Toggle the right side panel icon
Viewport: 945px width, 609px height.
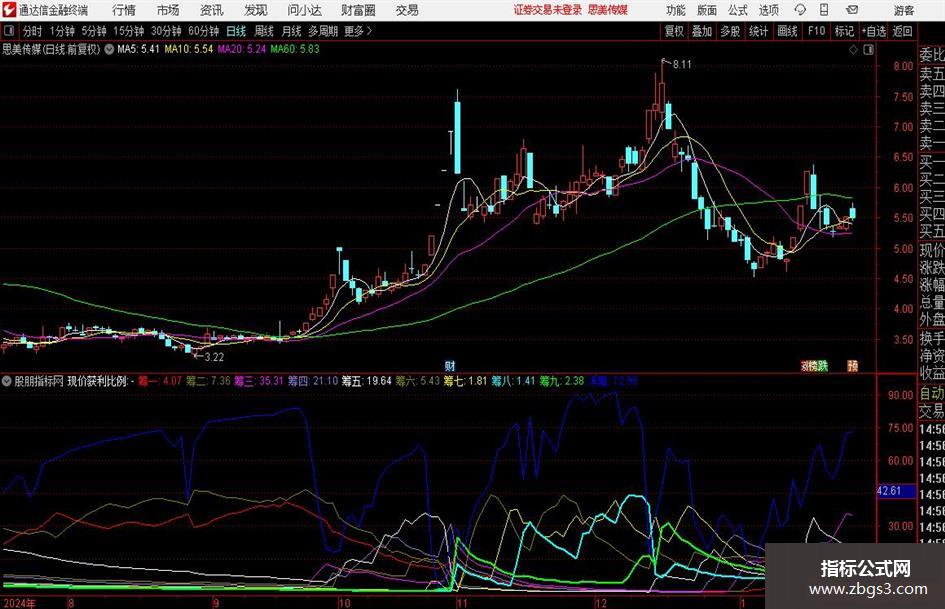pos(868,50)
